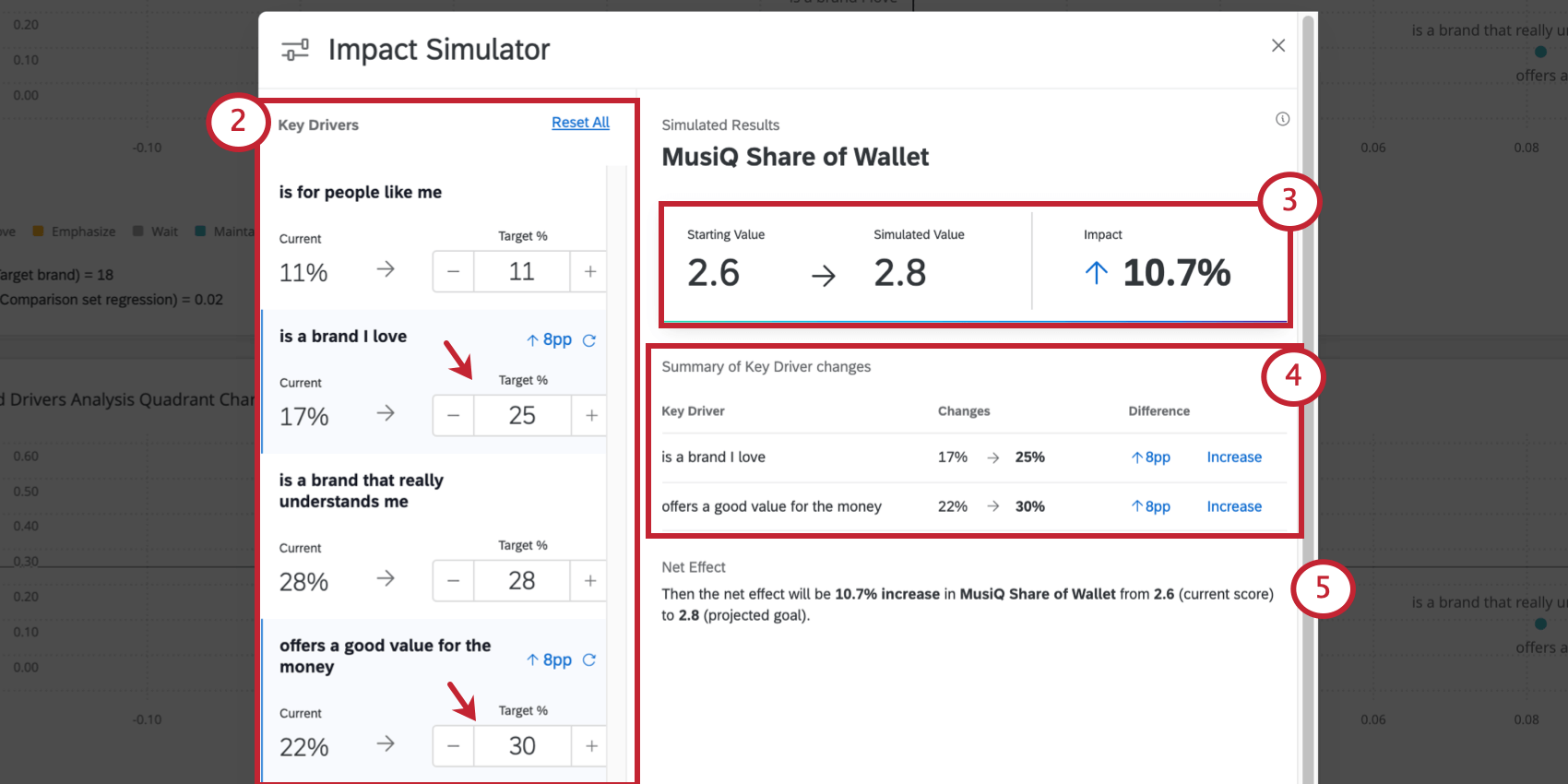Increase 'offers a good value' target
This screenshot has width=1568, height=784.
(590, 746)
